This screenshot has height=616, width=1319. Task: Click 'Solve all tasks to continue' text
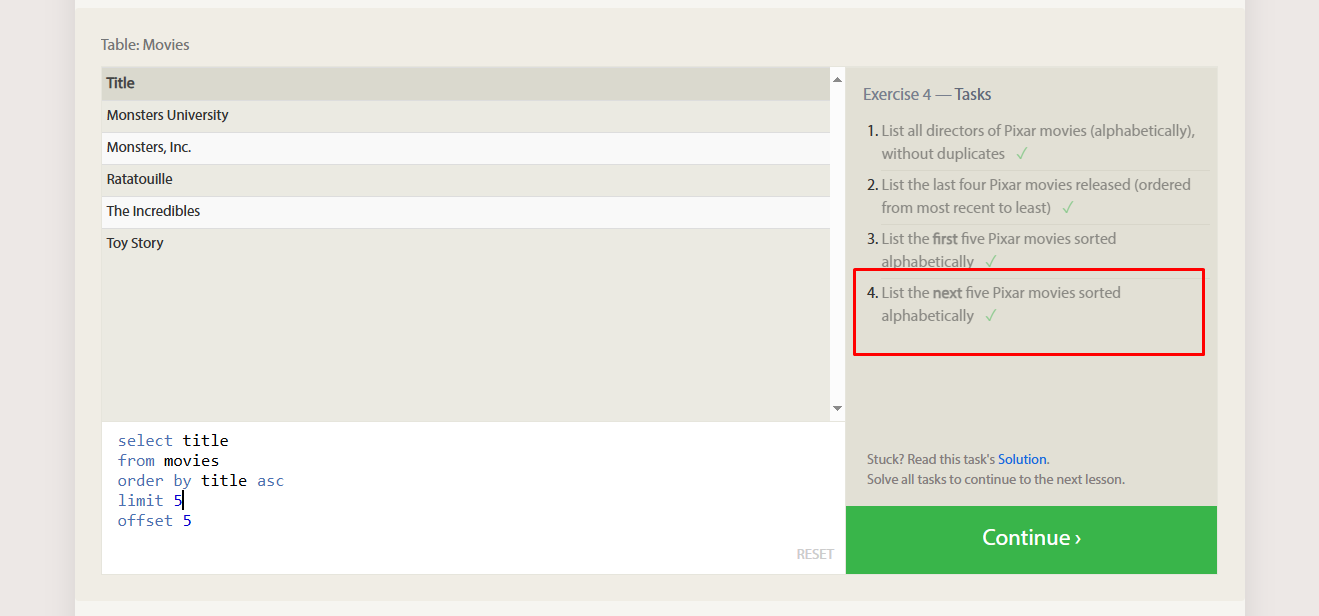tap(996, 479)
